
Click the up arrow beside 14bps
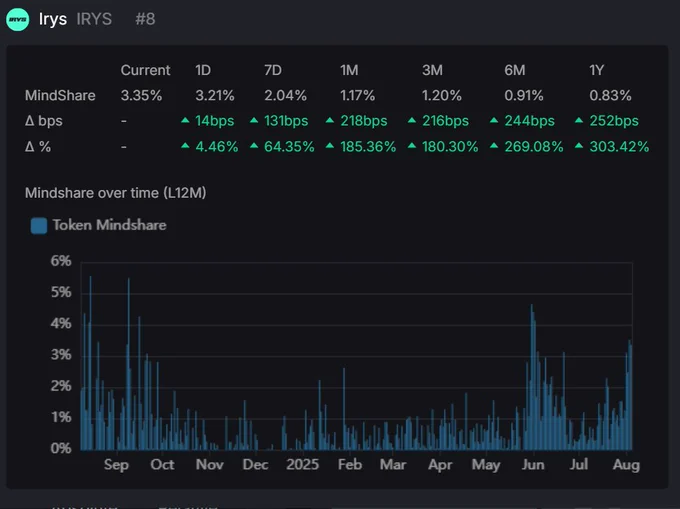[185, 120]
